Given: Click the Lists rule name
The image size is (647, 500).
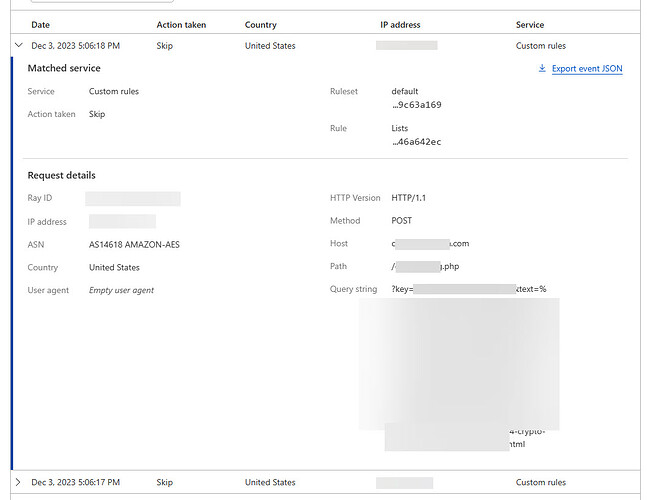Looking at the screenshot, I should coord(399,128).
